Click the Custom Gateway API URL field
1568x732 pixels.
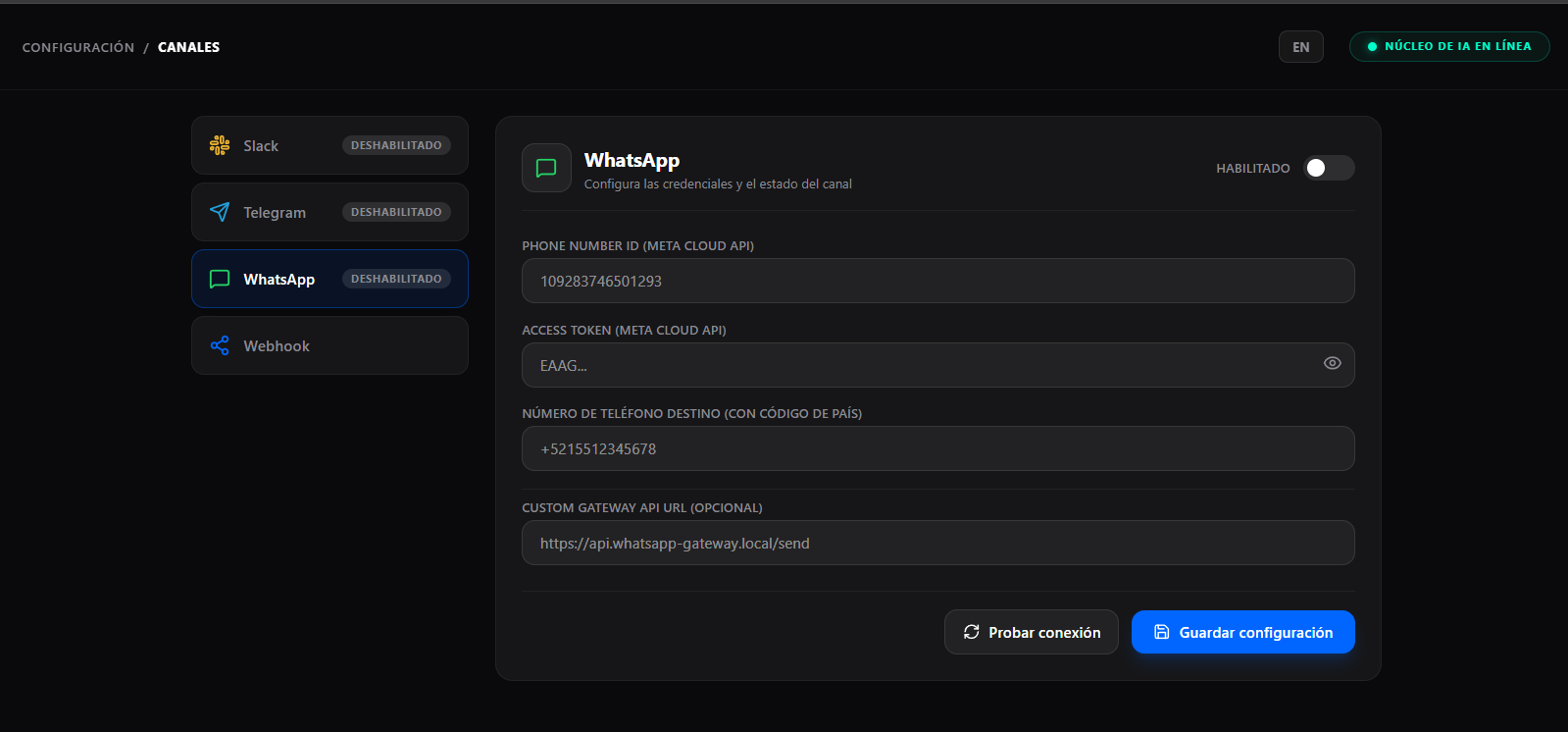pos(938,543)
